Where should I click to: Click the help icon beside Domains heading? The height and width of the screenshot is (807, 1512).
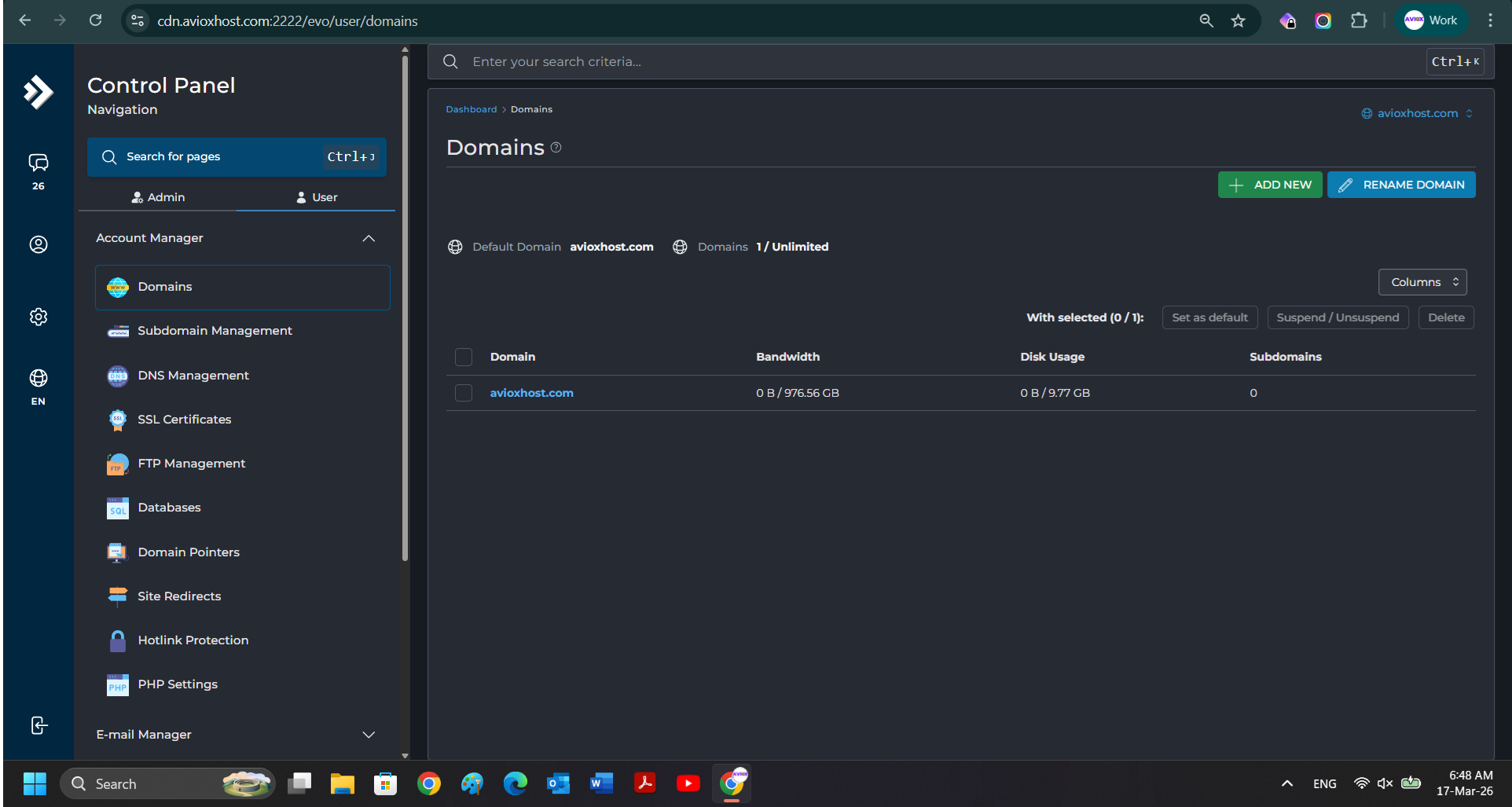[556, 148]
